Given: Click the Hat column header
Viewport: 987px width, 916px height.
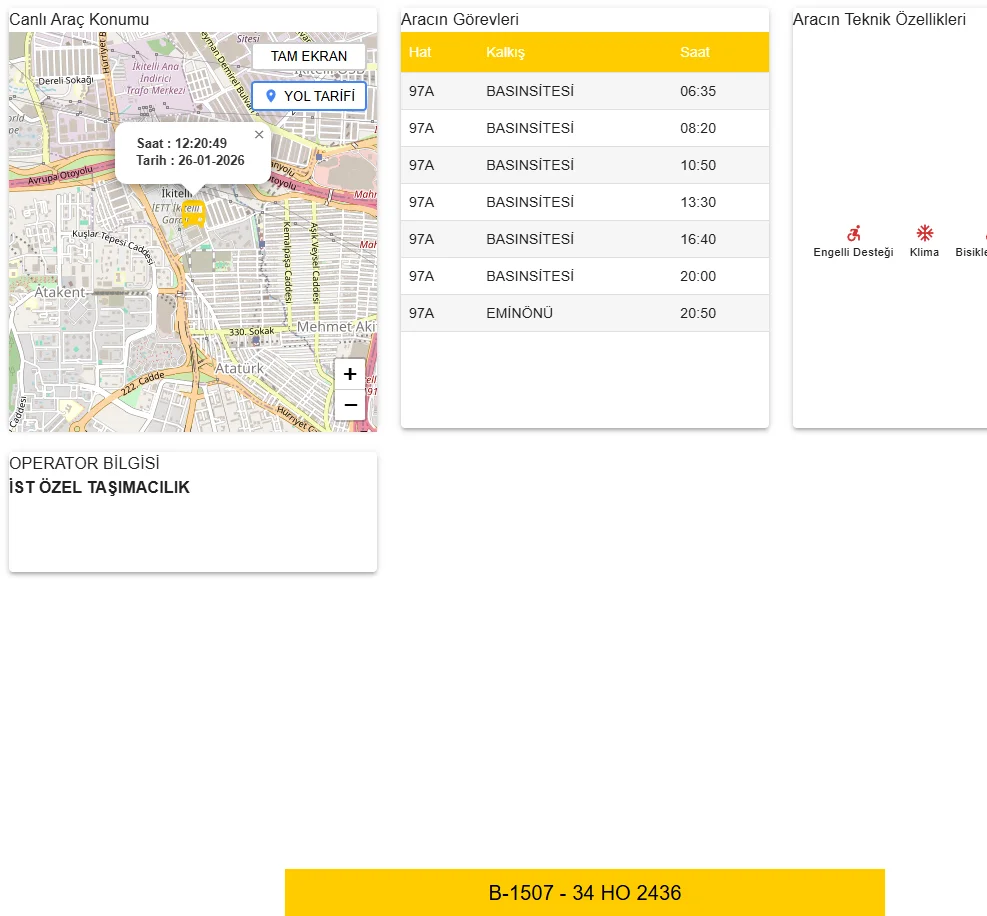Looking at the screenshot, I should [x=420, y=52].
